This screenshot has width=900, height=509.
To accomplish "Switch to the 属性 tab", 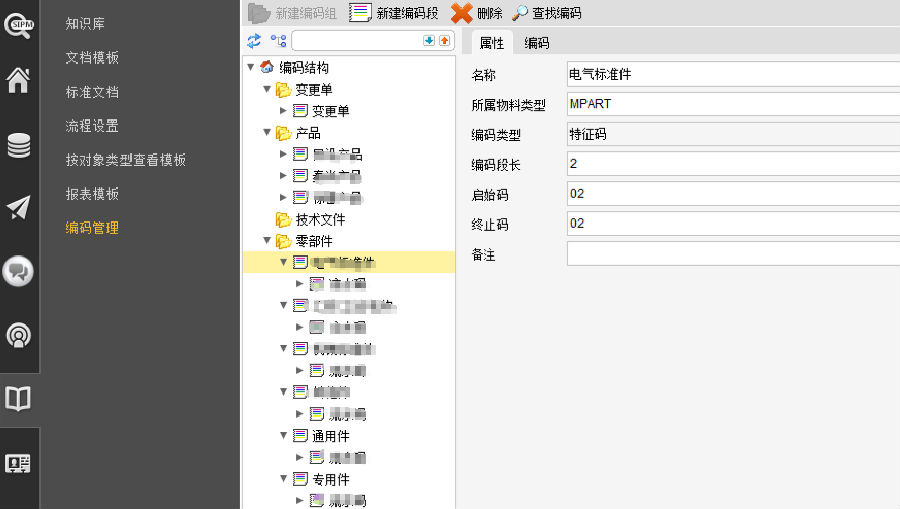I will [491, 43].
